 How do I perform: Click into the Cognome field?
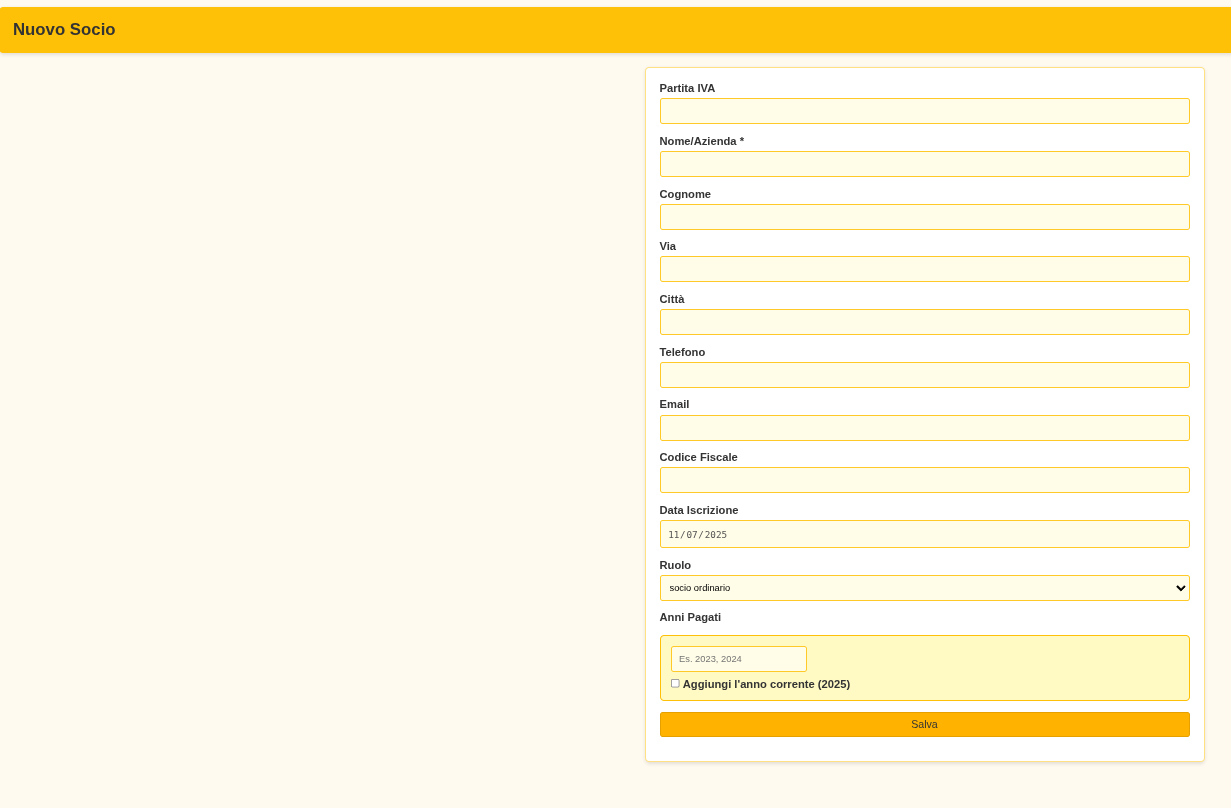(x=924, y=217)
